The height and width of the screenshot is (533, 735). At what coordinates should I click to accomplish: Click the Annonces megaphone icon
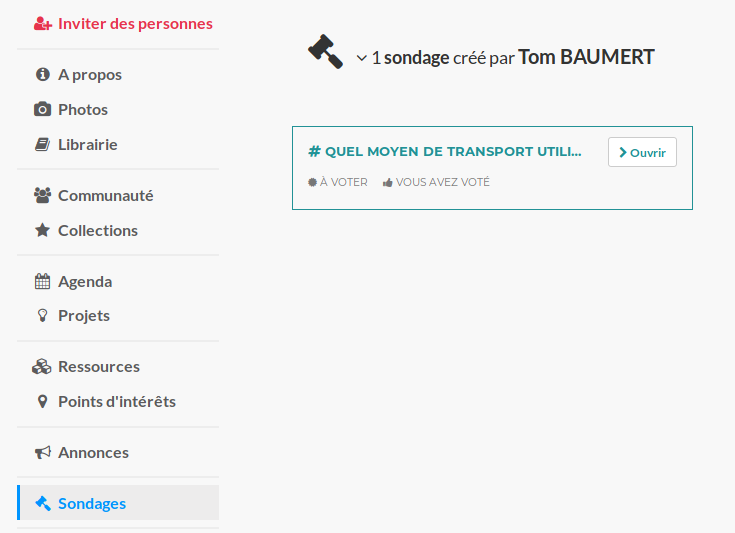coord(42,452)
